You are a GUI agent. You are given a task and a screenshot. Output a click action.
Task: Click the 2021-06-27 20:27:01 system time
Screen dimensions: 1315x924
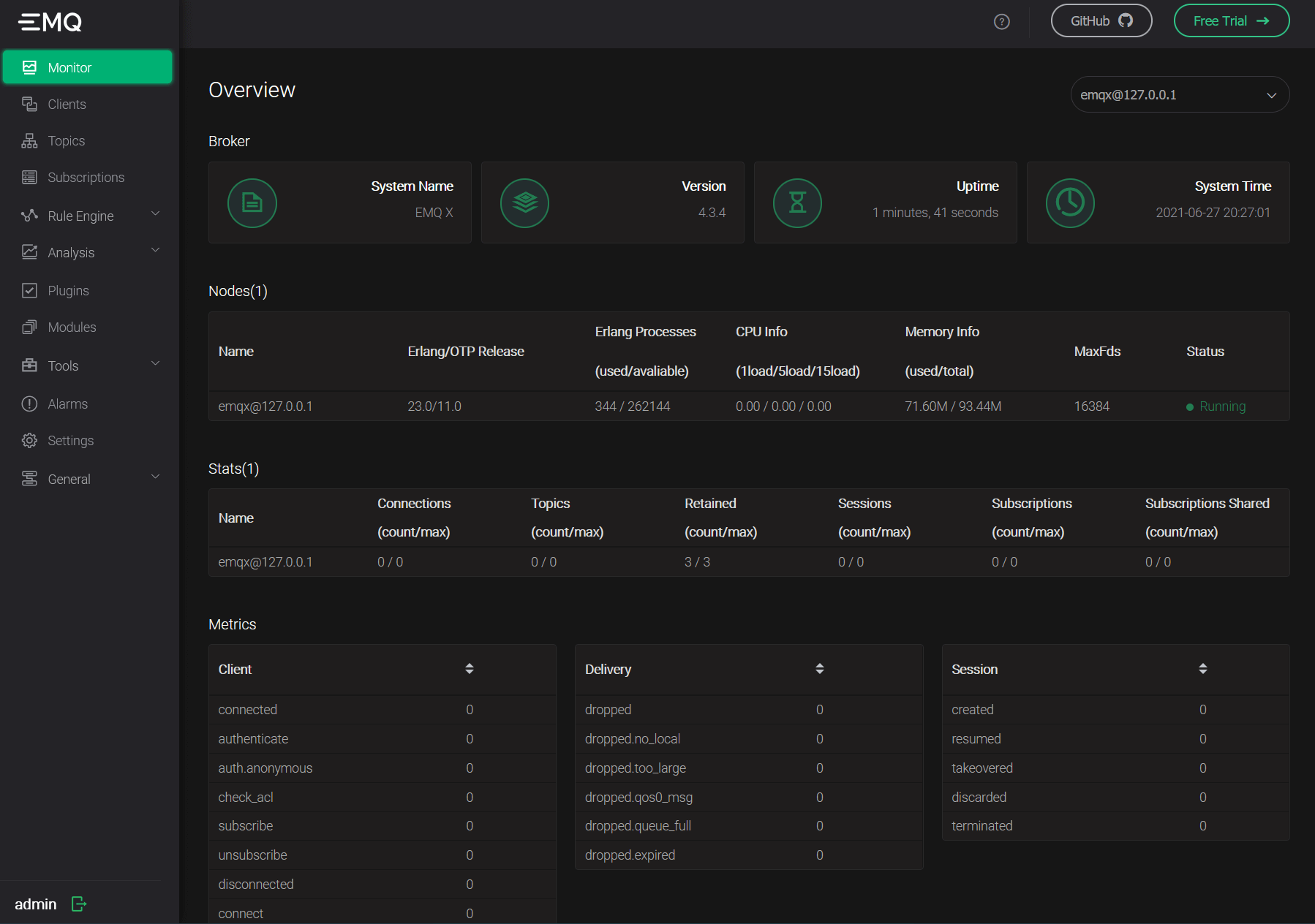coord(1213,213)
